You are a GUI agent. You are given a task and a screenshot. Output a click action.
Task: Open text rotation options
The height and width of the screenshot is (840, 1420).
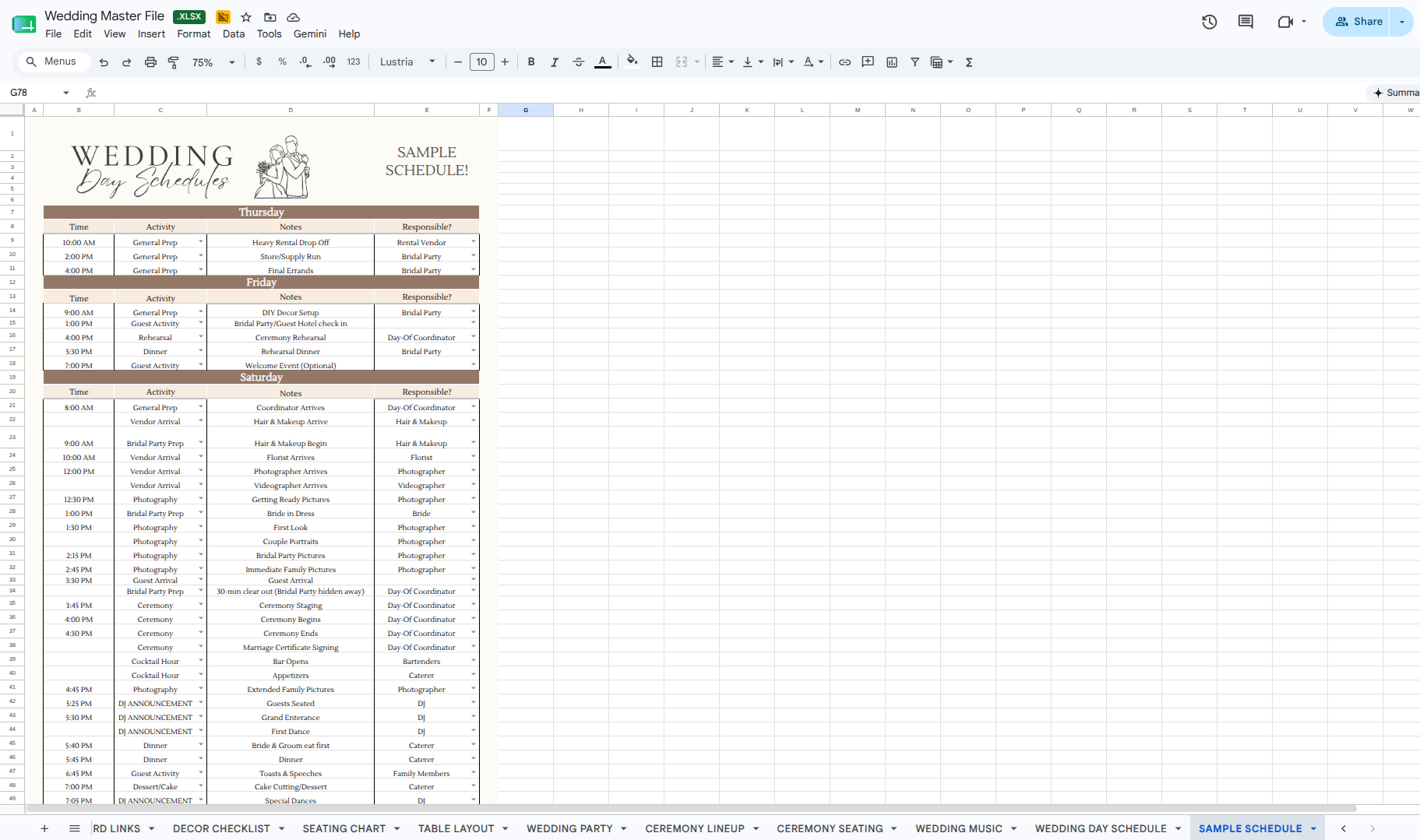[x=813, y=62]
